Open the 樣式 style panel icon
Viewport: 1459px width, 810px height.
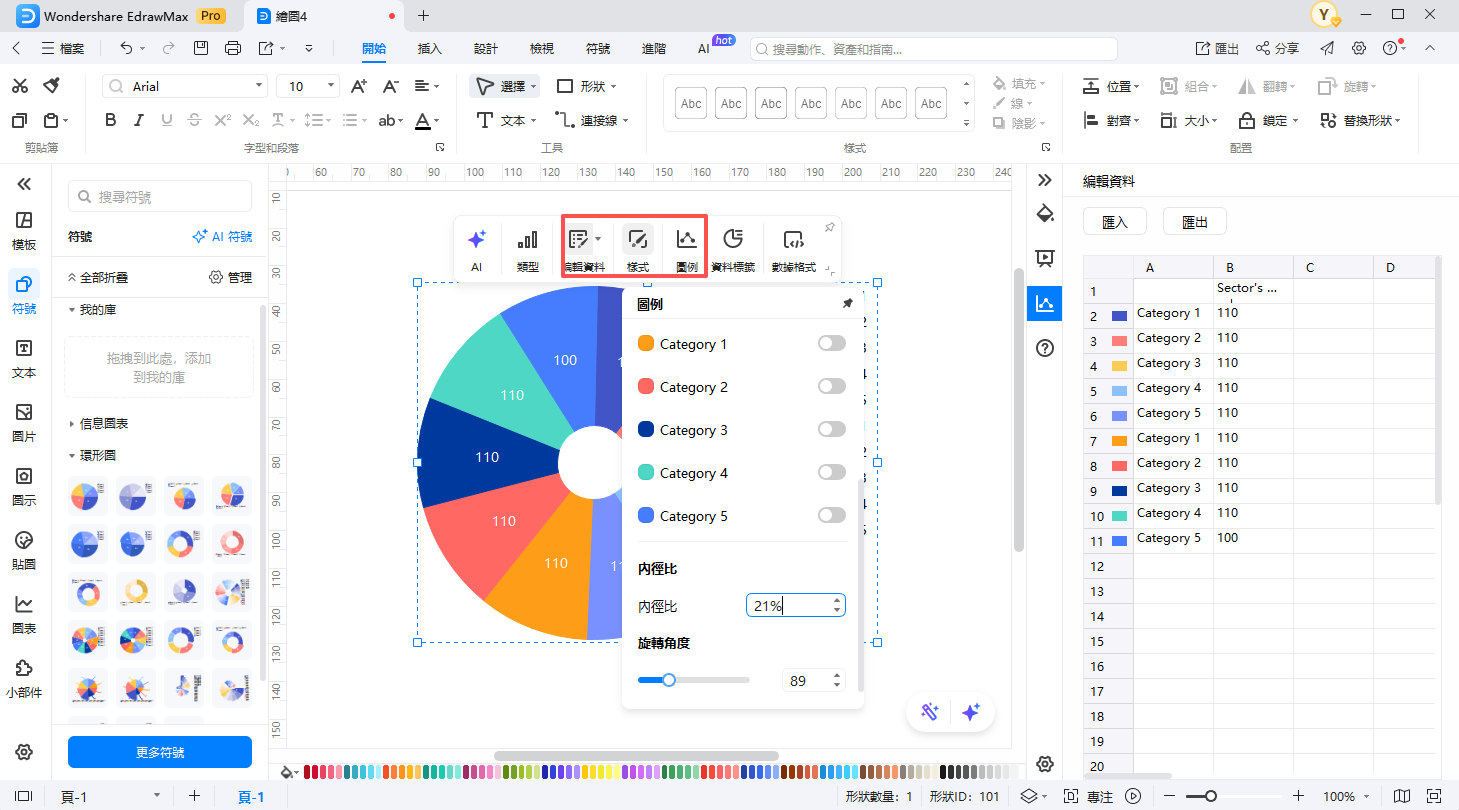tap(636, 246)
